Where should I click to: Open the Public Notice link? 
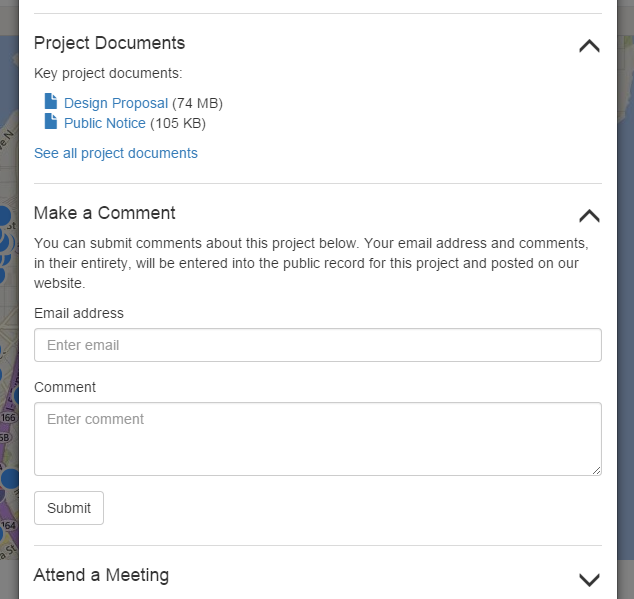[x=104, y=123]
